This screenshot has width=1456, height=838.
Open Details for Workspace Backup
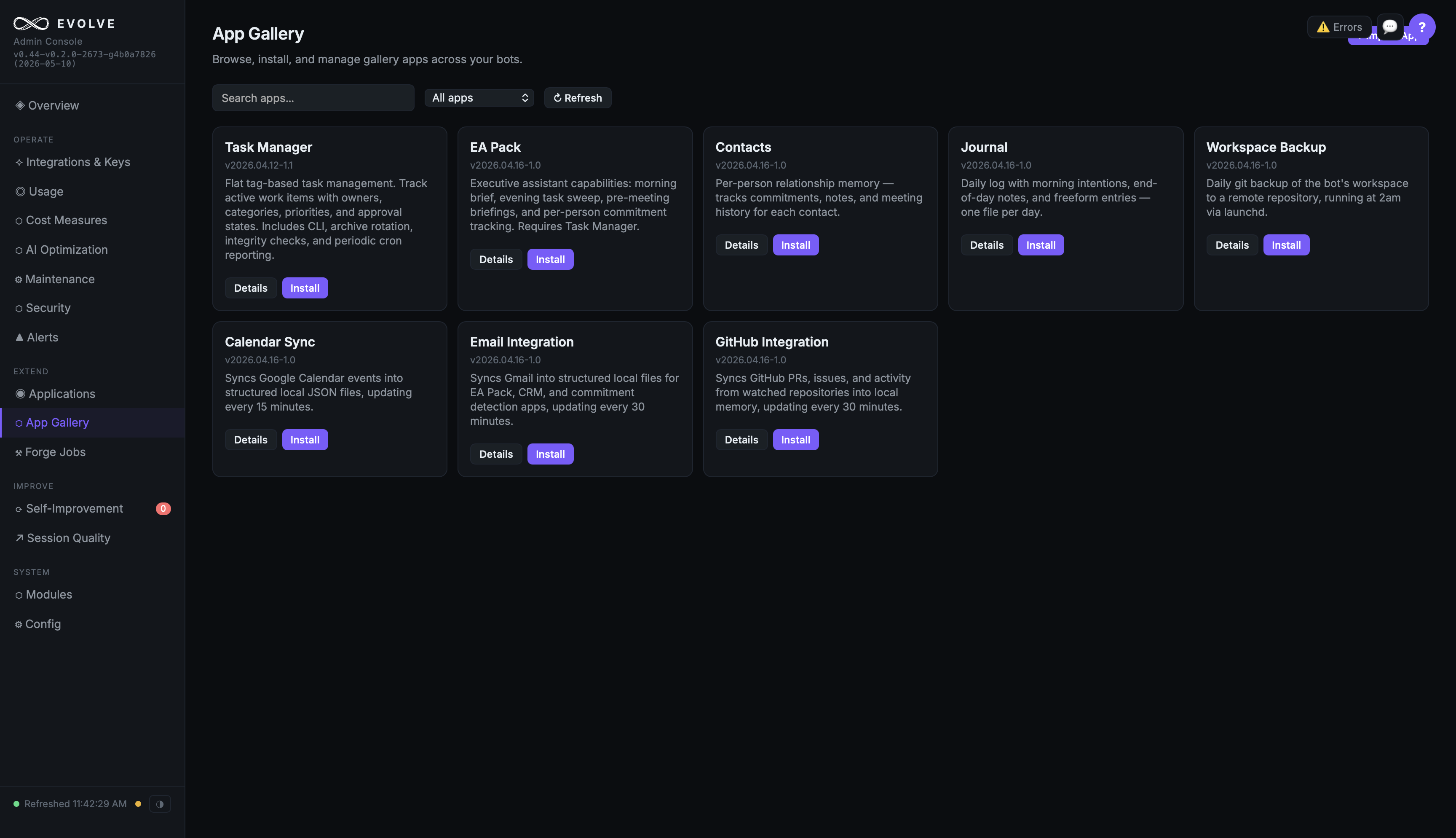tap(1232, 244)
